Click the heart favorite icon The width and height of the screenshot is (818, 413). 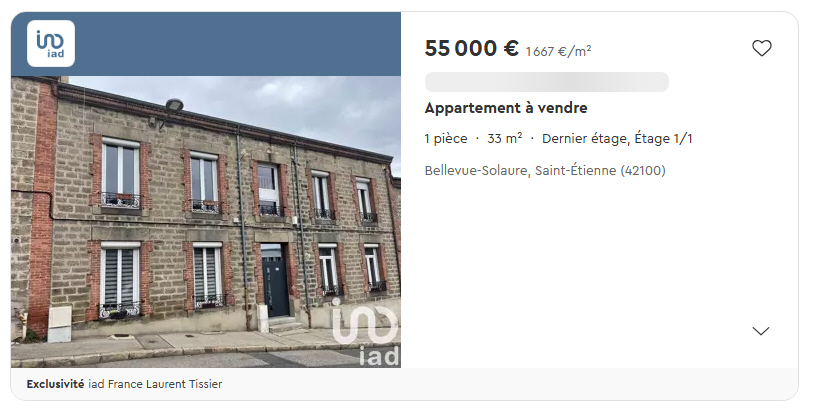point(761,48)
